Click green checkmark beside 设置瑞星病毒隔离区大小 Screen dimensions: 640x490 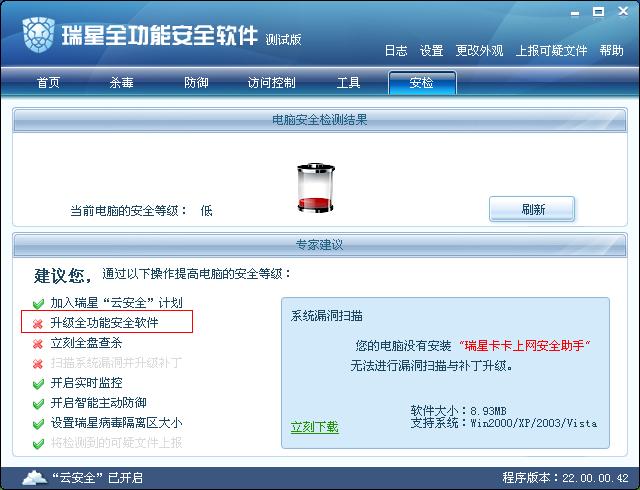pyautogui.click(x=38, y=423)
